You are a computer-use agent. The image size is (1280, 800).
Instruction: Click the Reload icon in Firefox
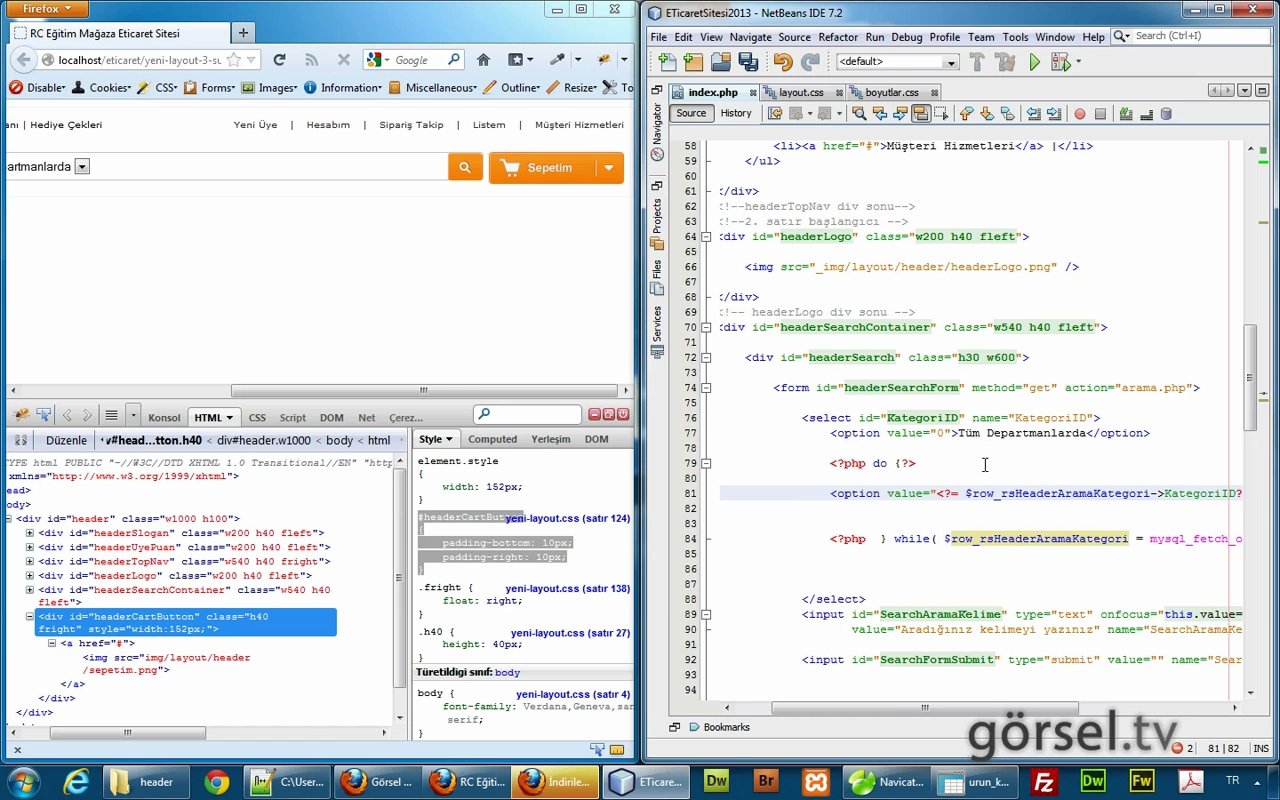tap(279, 60)
